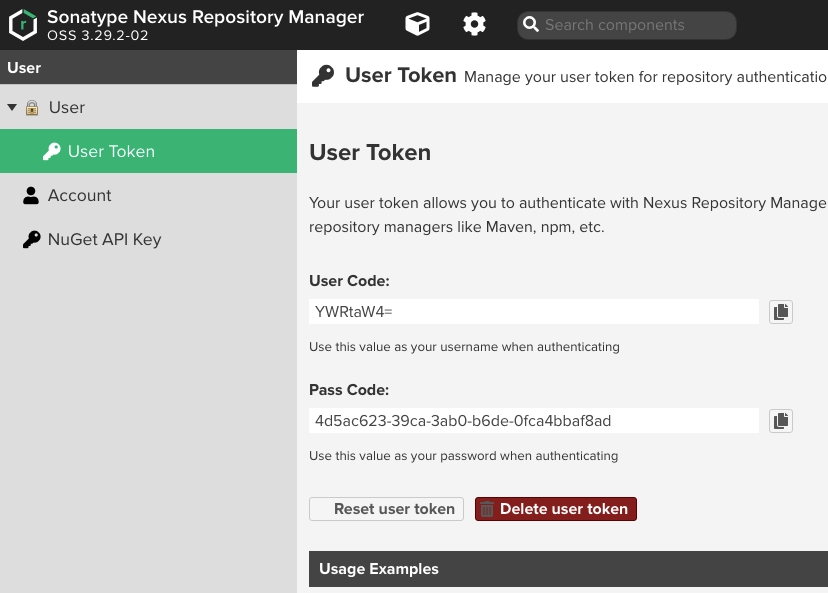Image resolution: width=828 pixels, height=593 pixels.
Task: Click the User Token key icon in sidebar
Action: pos(52,152)
